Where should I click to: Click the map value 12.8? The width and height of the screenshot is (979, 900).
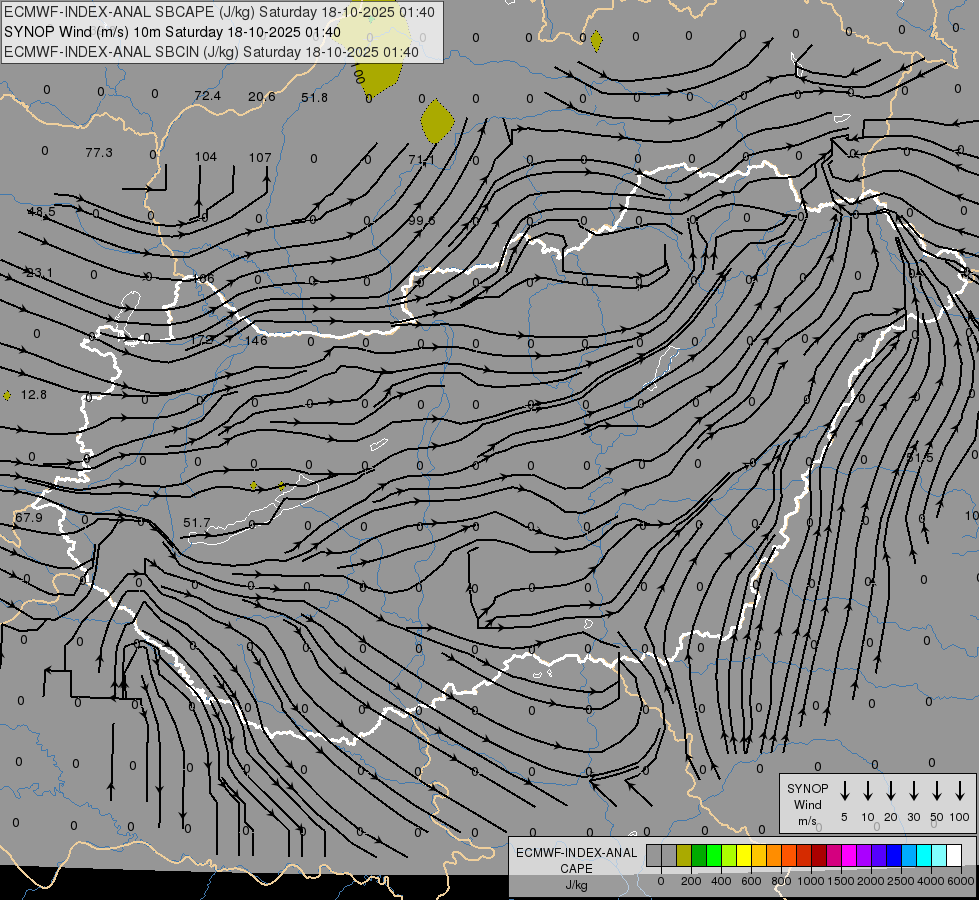34,395
